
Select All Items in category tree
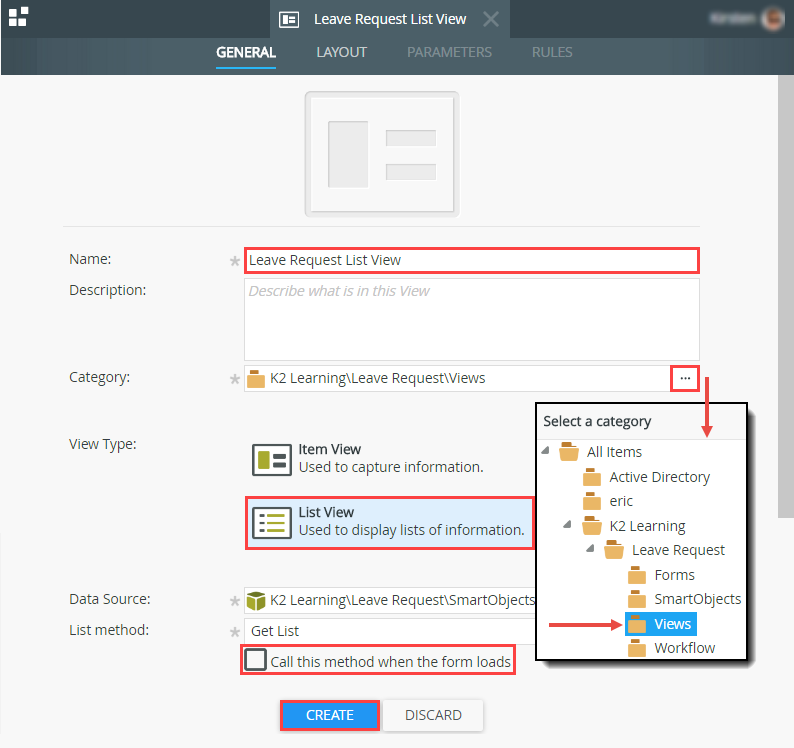[x=614, y=452]
